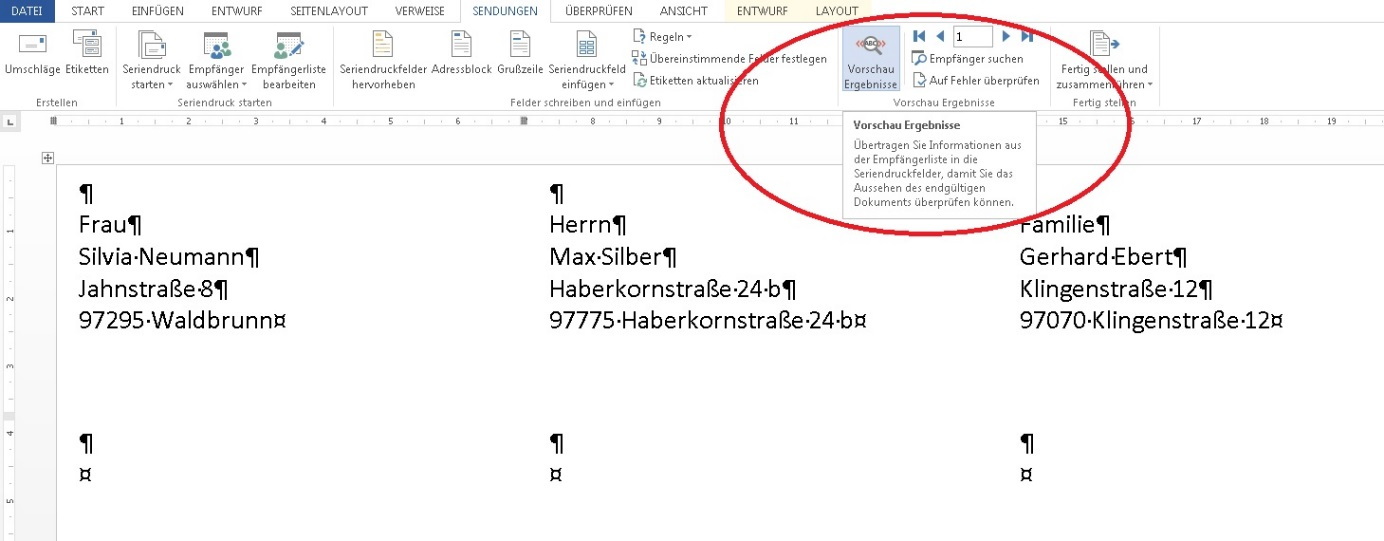
Task: Click the table move handle
Action: tap(47, 158)
